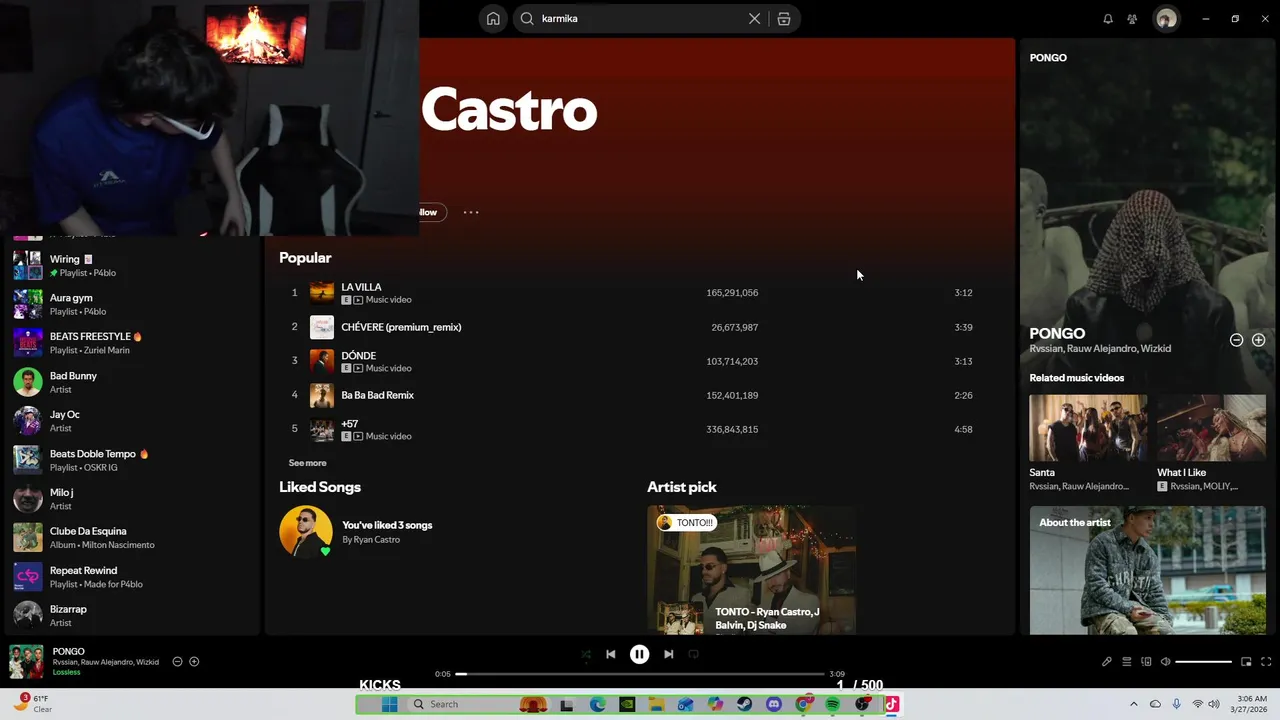Open the profile avatar menu

tap(1166, 18)
